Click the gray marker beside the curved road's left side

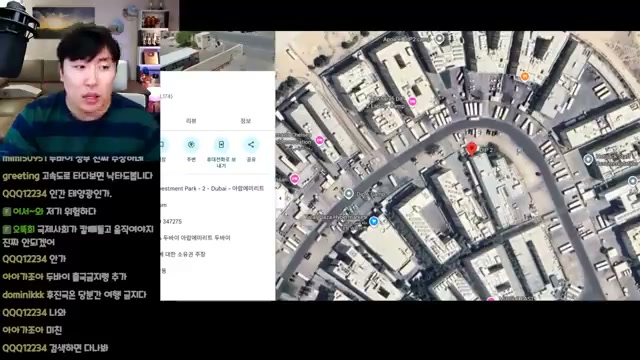pyautogui.click(x=349, y=193)
